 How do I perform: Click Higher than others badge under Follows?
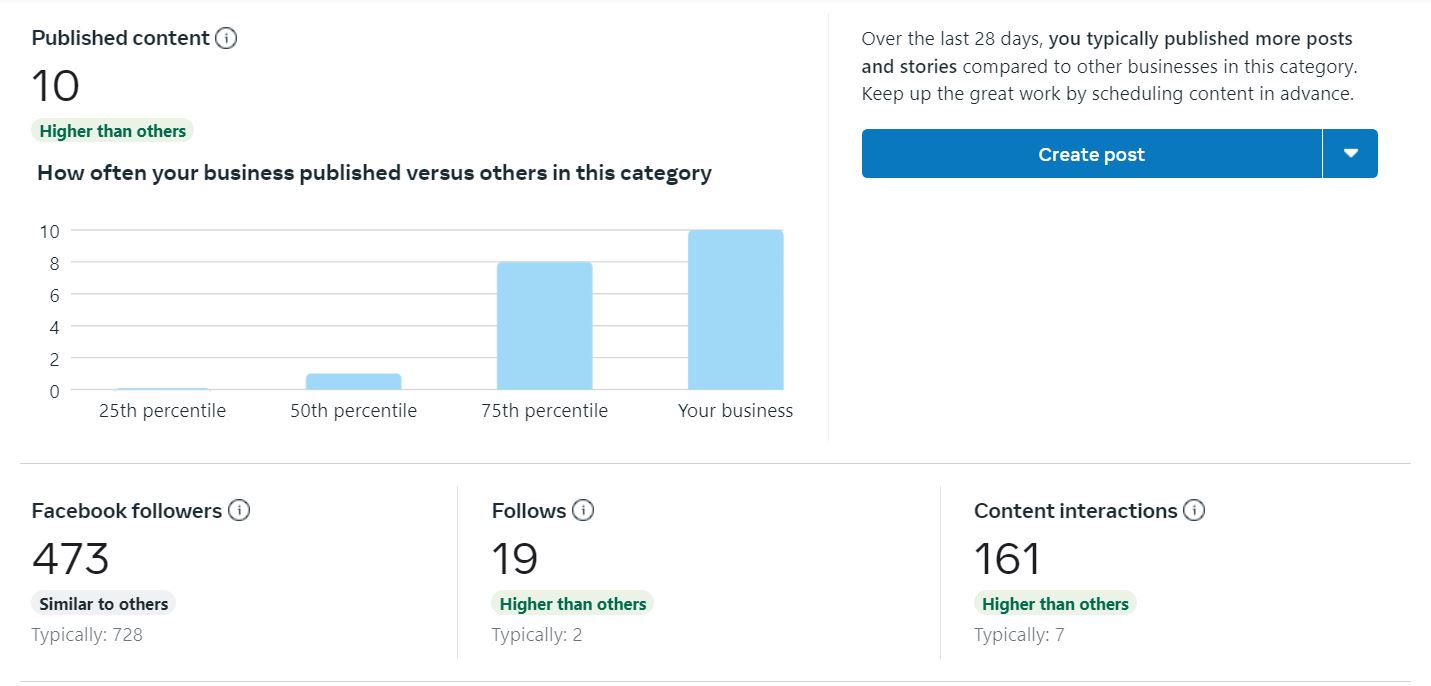(572, 603)
